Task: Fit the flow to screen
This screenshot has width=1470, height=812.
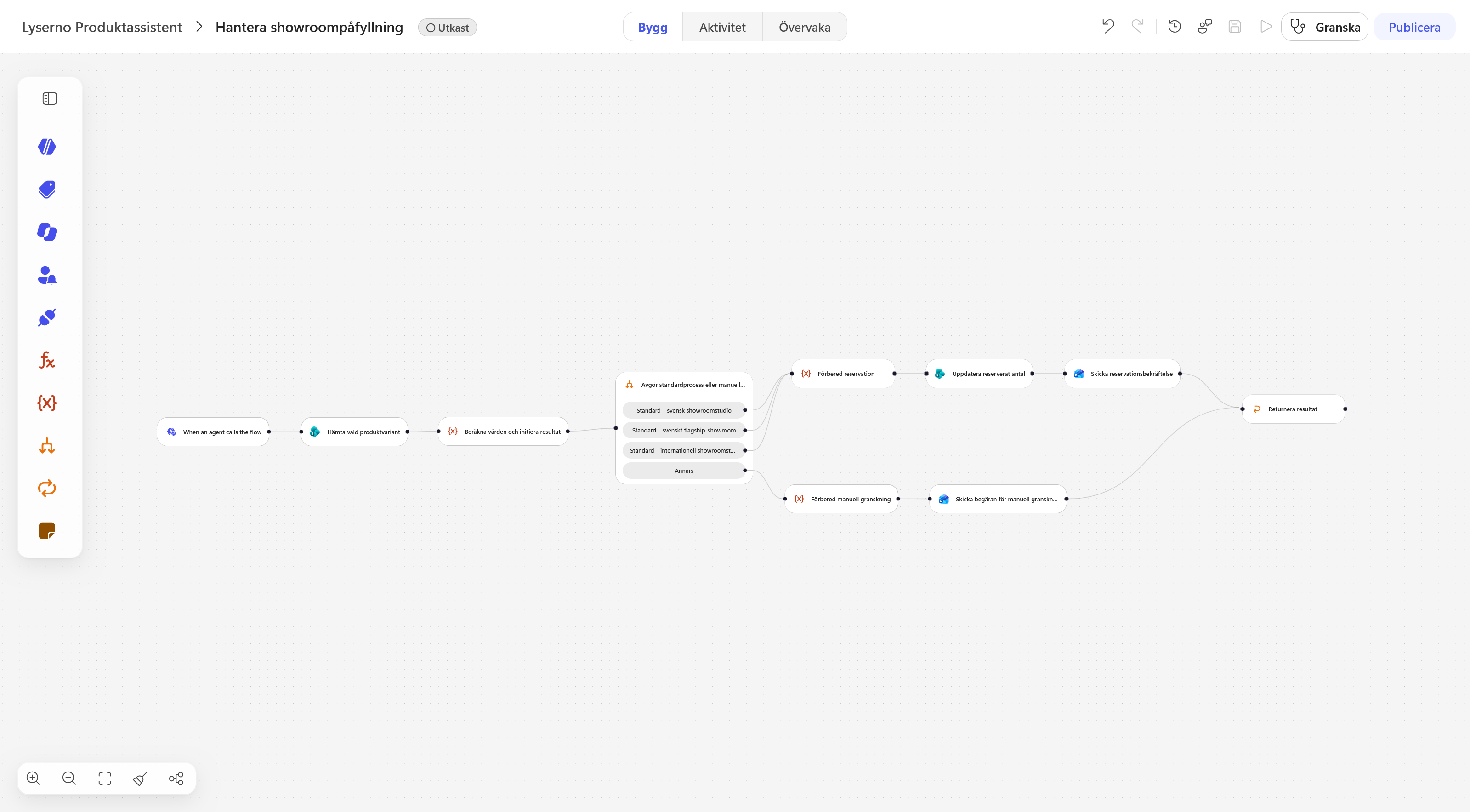Action: point(105,778)
